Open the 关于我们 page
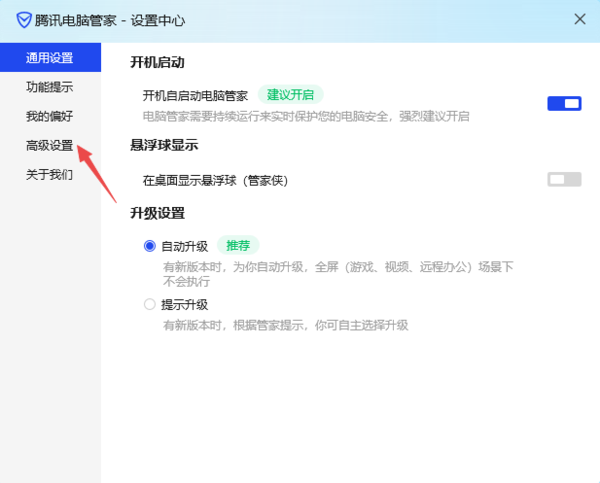Screen dimensions: 600x483 [49, 174]
